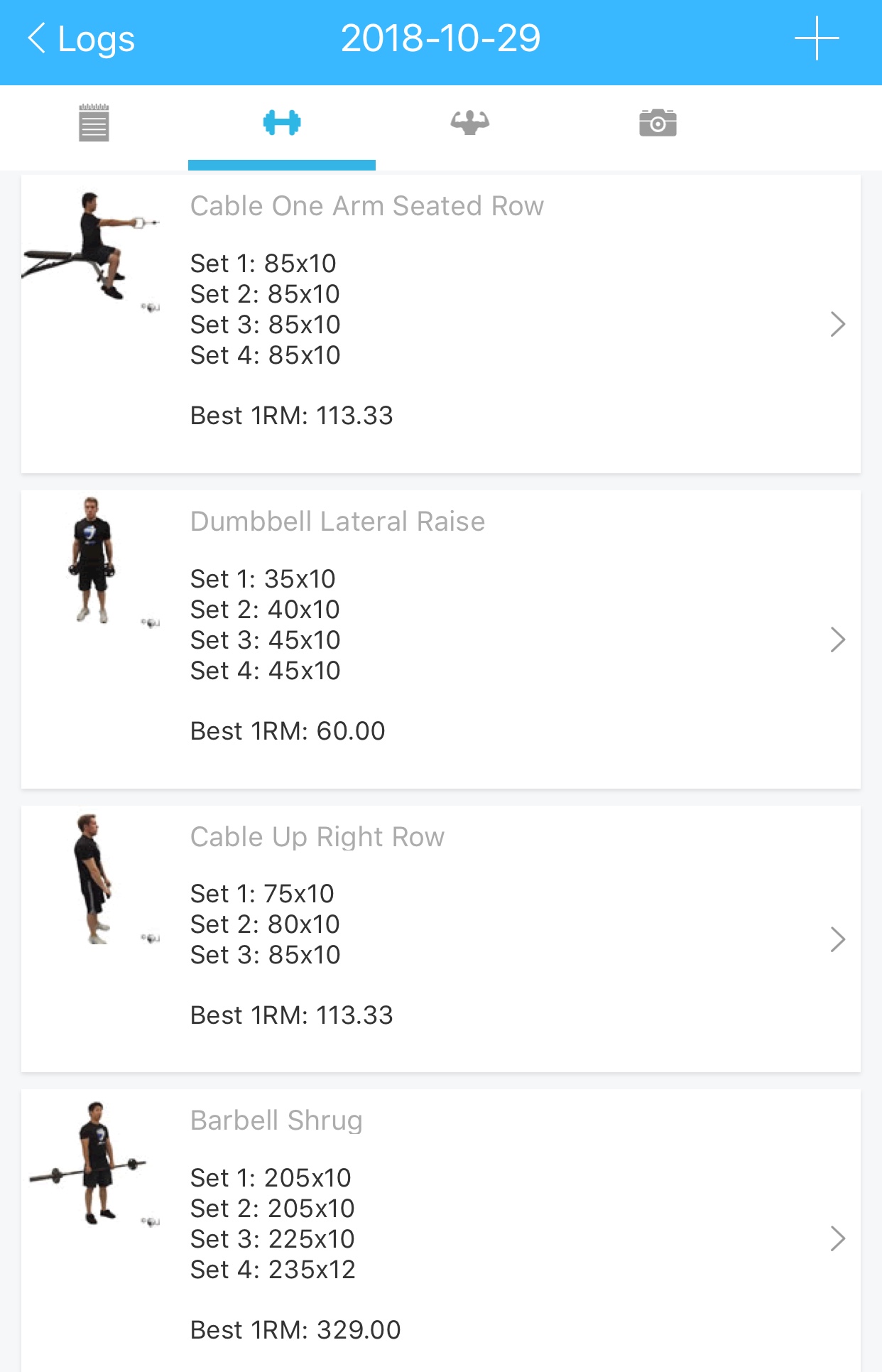This screenshot has width=882, height=1372.
Task: Tap Dumbbell Lateral Raise exercise image
Action: (92, 561)
